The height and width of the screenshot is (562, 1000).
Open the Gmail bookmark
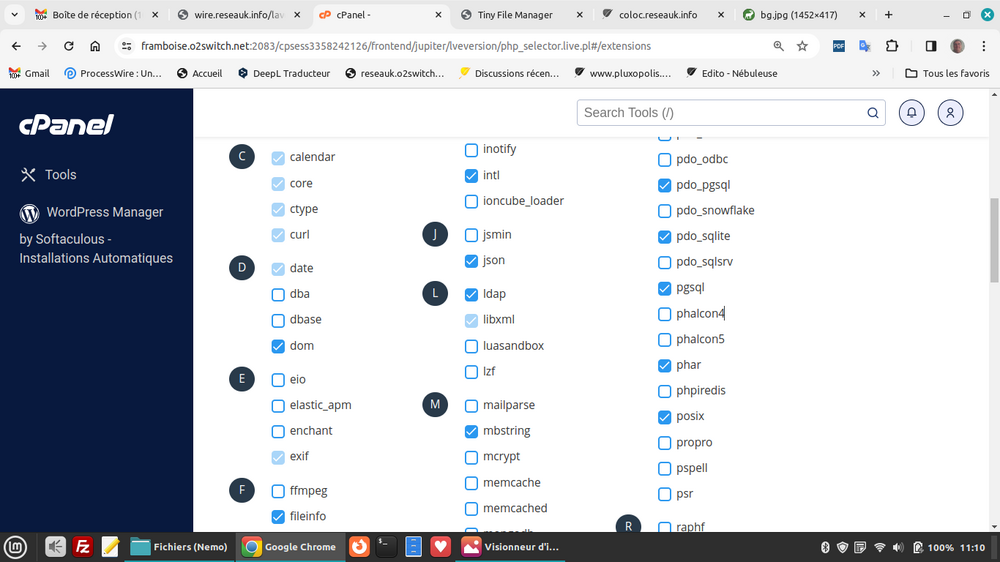(29, 73)
